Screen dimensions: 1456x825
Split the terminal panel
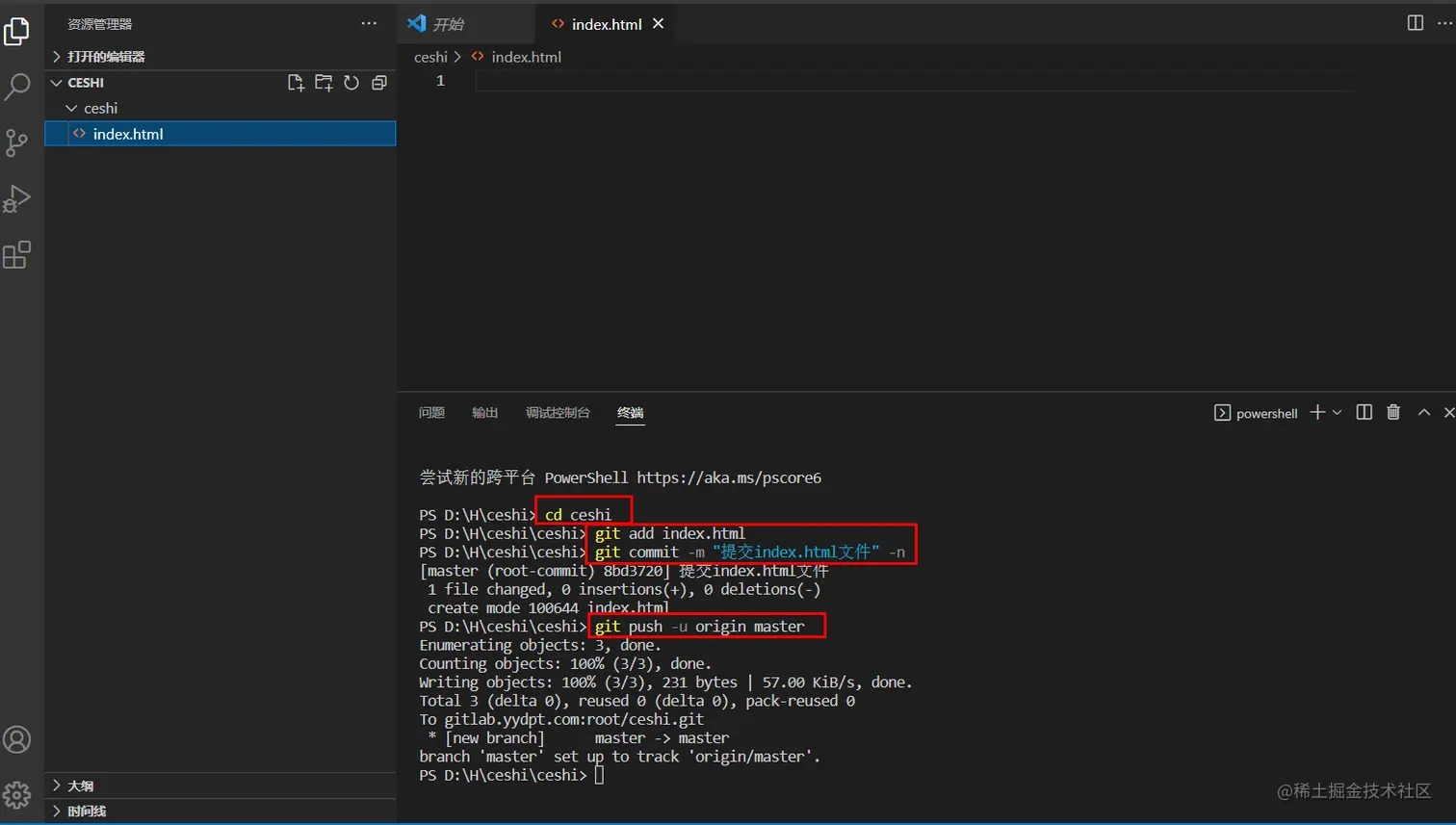tap(1365, 412)
